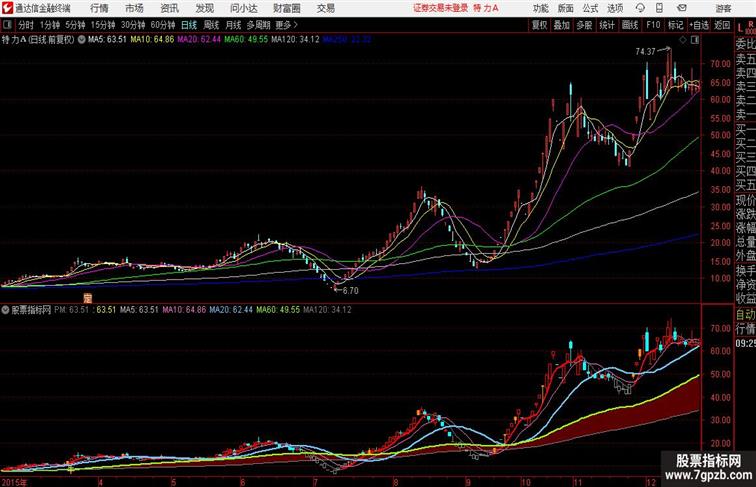This screenshot has height=487, width=756.
Task: Click the 统计 statistics button
Action: point(607,25)
